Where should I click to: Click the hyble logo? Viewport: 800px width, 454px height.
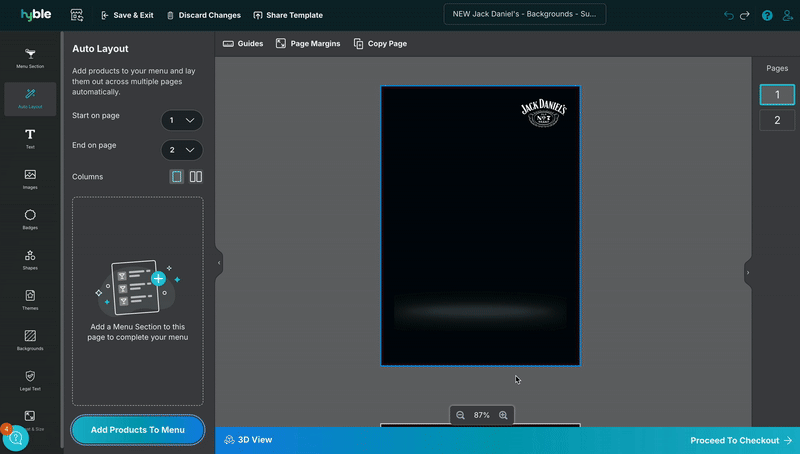tap(36, 15)
